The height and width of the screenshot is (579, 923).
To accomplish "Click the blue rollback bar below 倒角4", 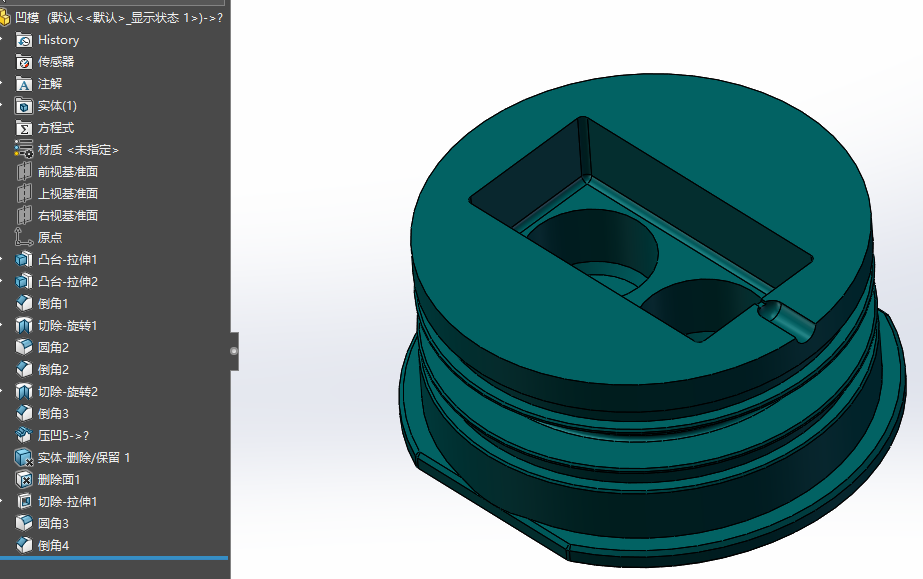I will click(114, 558).
